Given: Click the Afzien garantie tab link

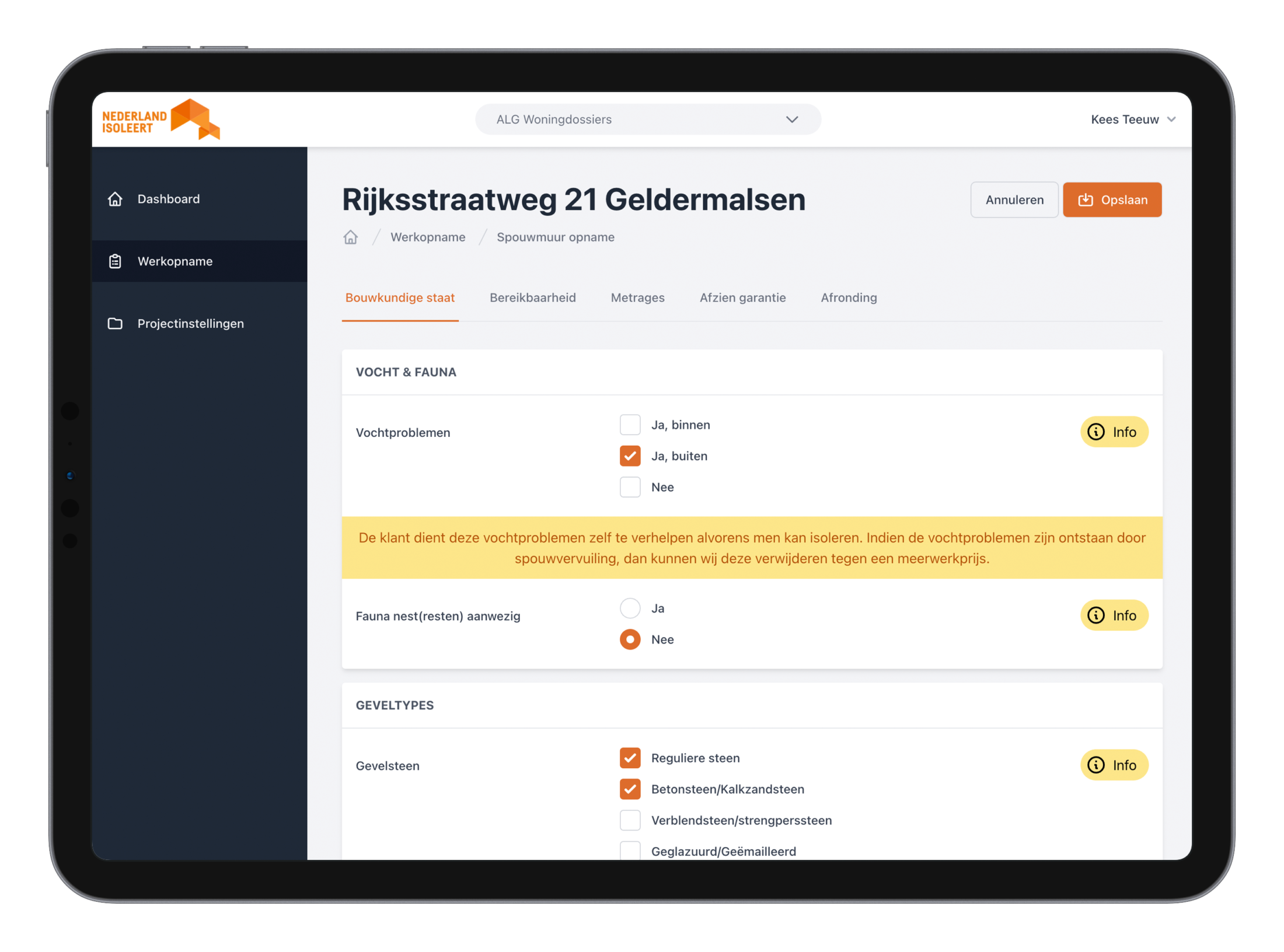Looking at the screenshot, I should pos(742,297).
